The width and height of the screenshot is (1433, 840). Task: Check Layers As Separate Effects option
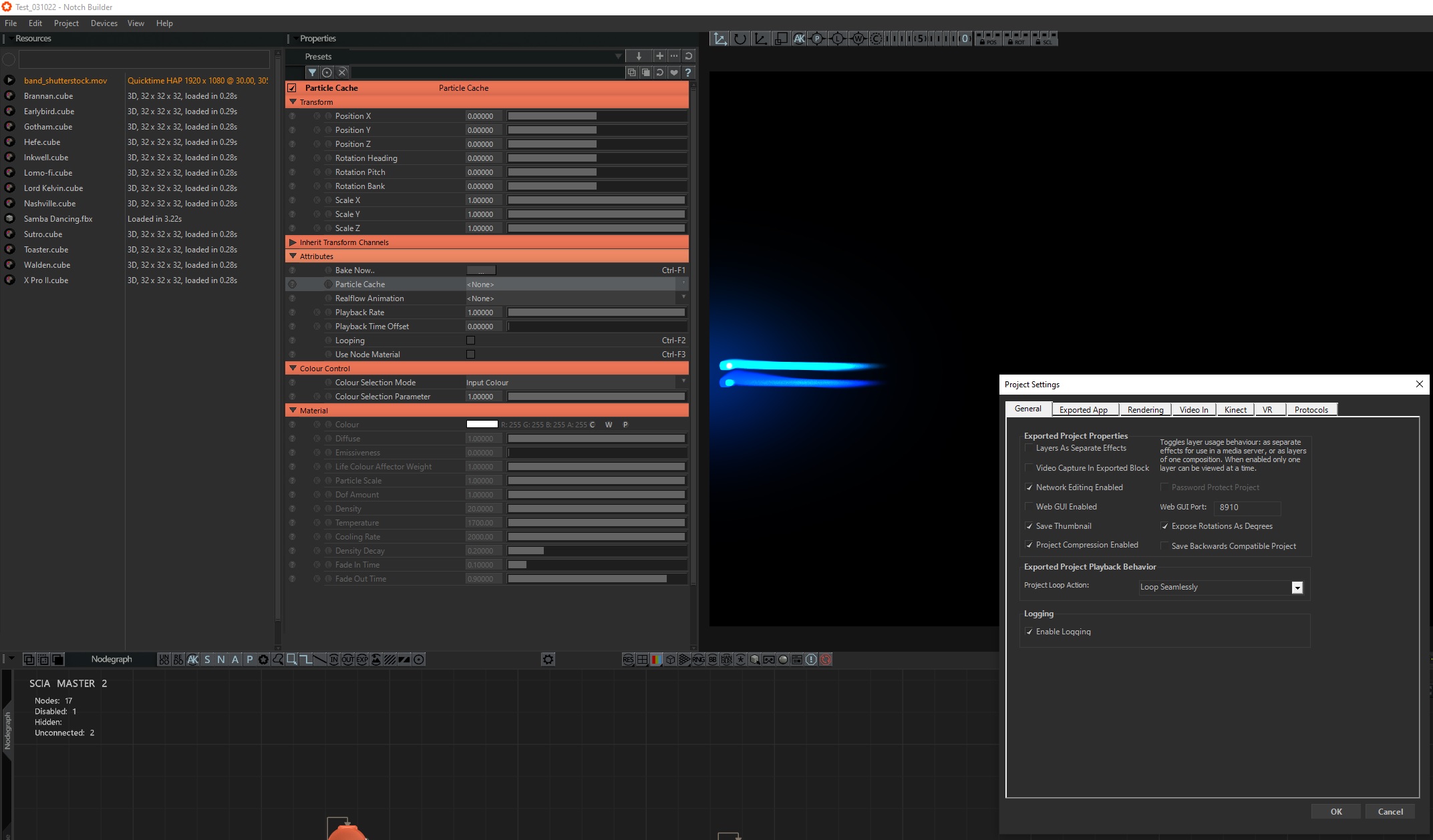(x=1029, y=448)
